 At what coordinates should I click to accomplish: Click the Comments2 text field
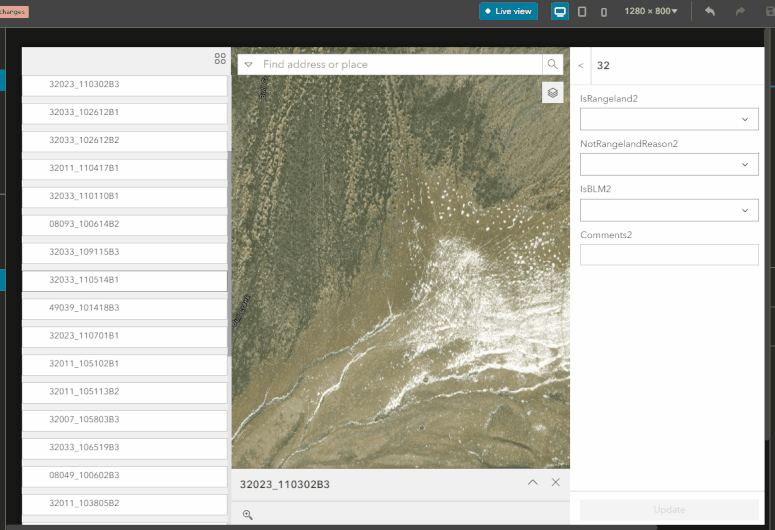[669, 255]
